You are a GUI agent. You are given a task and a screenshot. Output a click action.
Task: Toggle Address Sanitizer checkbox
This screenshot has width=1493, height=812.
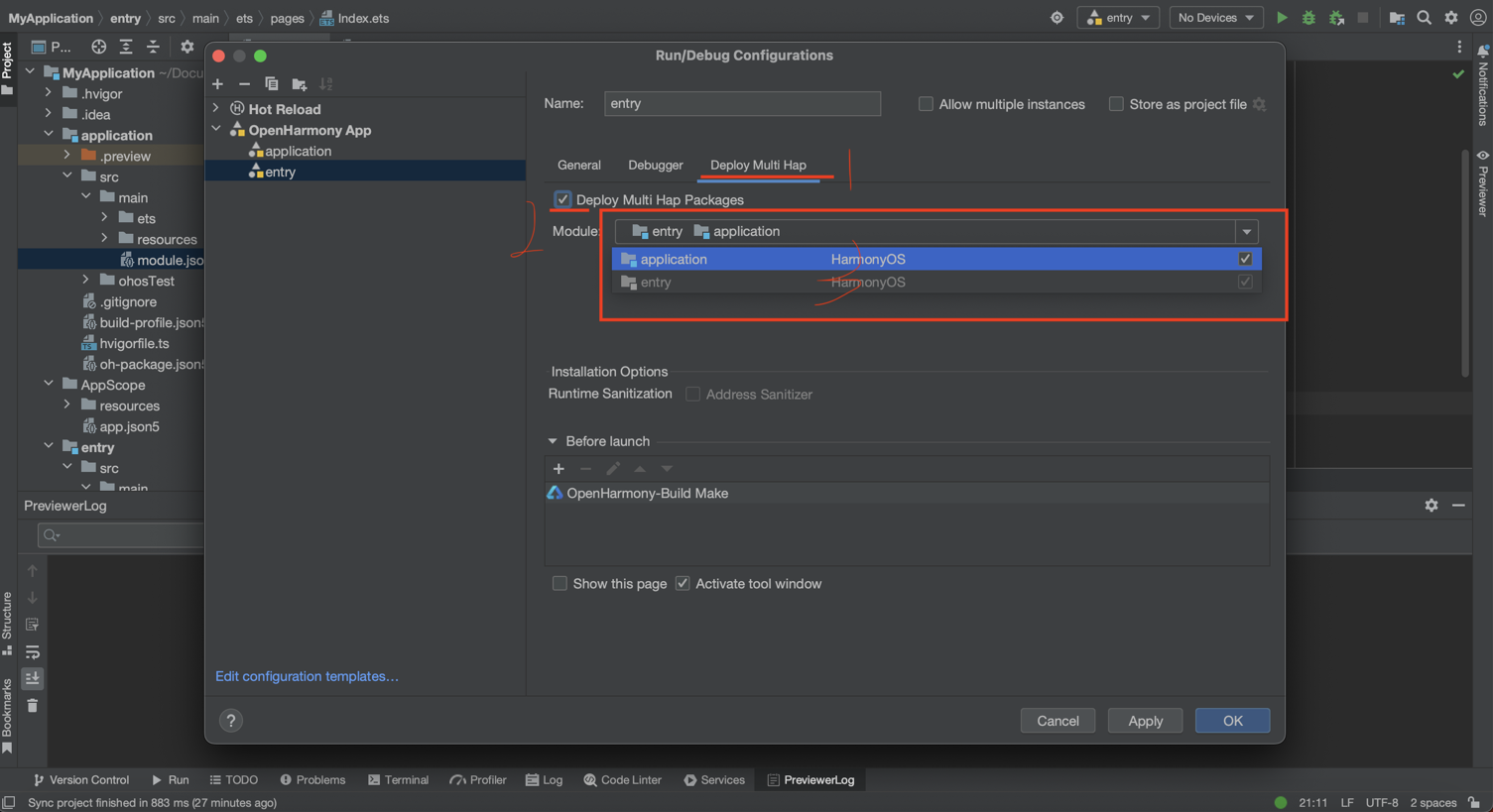coord(693,394)
